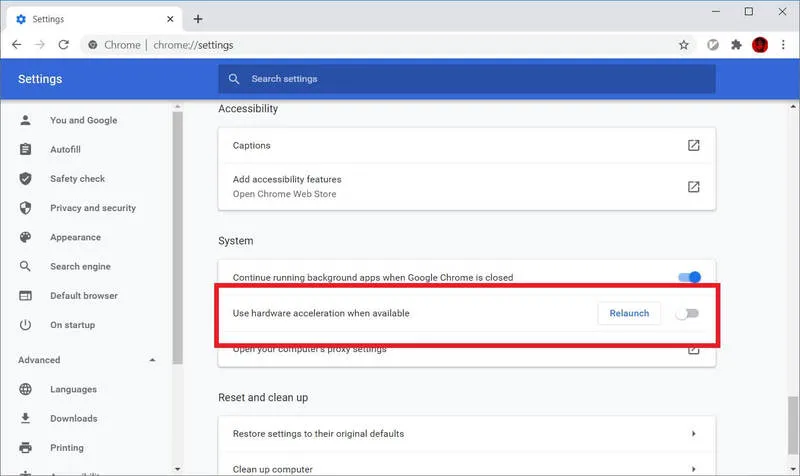Click the globe icon beside Languages
The width and height of the screenshot is (800, 476).
(x=25, y=389)
